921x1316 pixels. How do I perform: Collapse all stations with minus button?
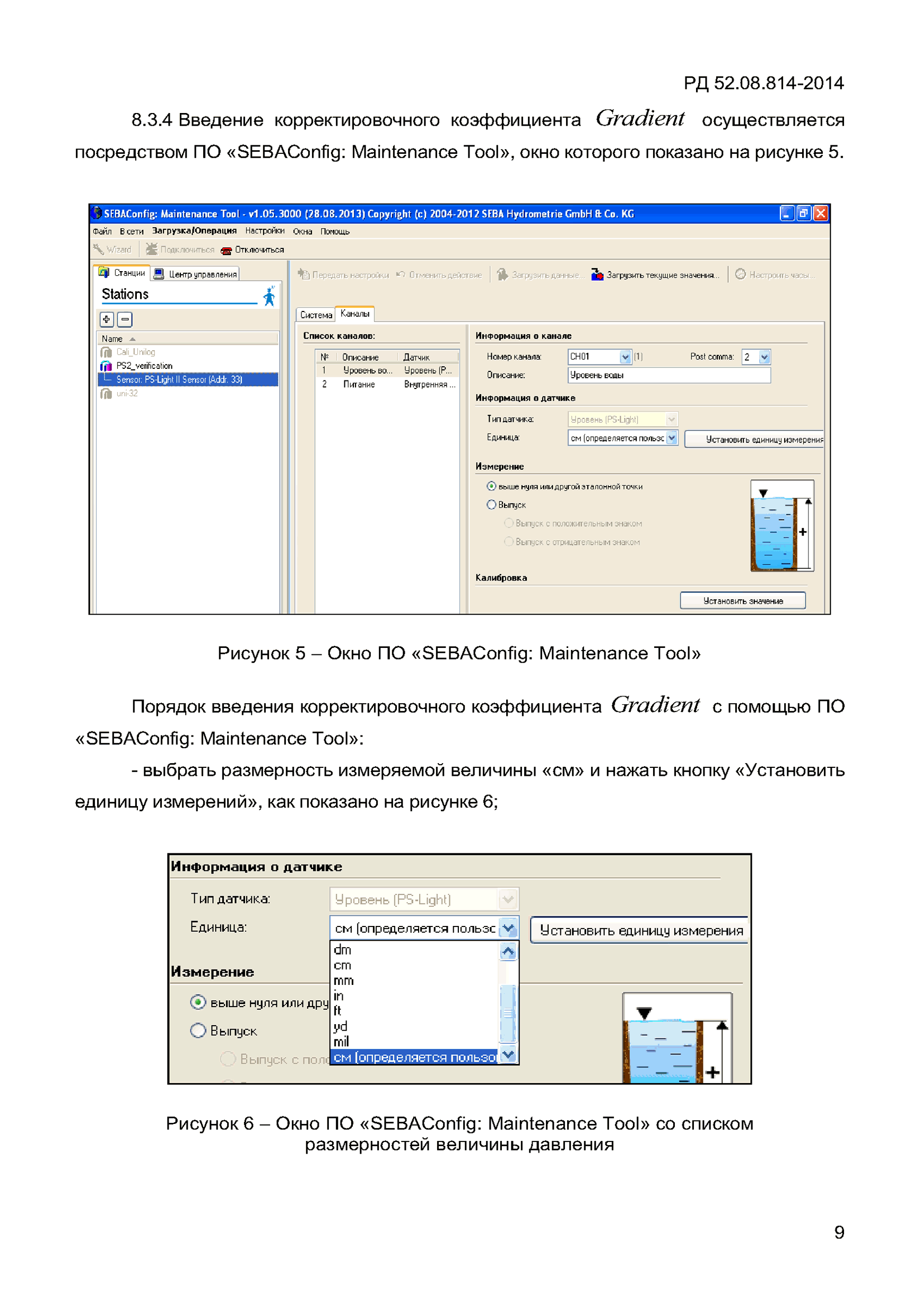(x=125, y=319)
